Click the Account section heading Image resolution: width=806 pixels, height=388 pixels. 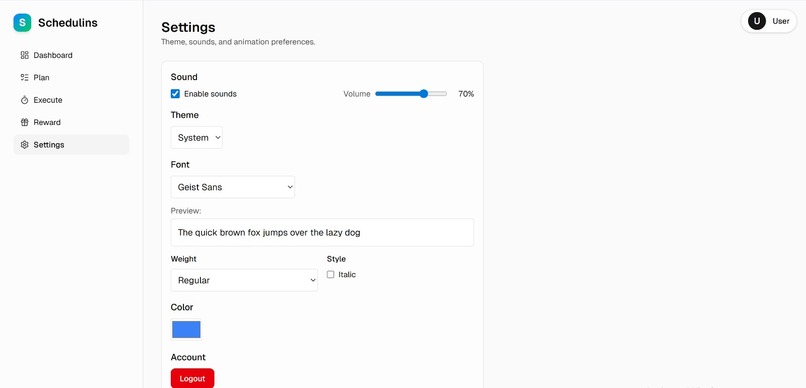click(188, 357)
